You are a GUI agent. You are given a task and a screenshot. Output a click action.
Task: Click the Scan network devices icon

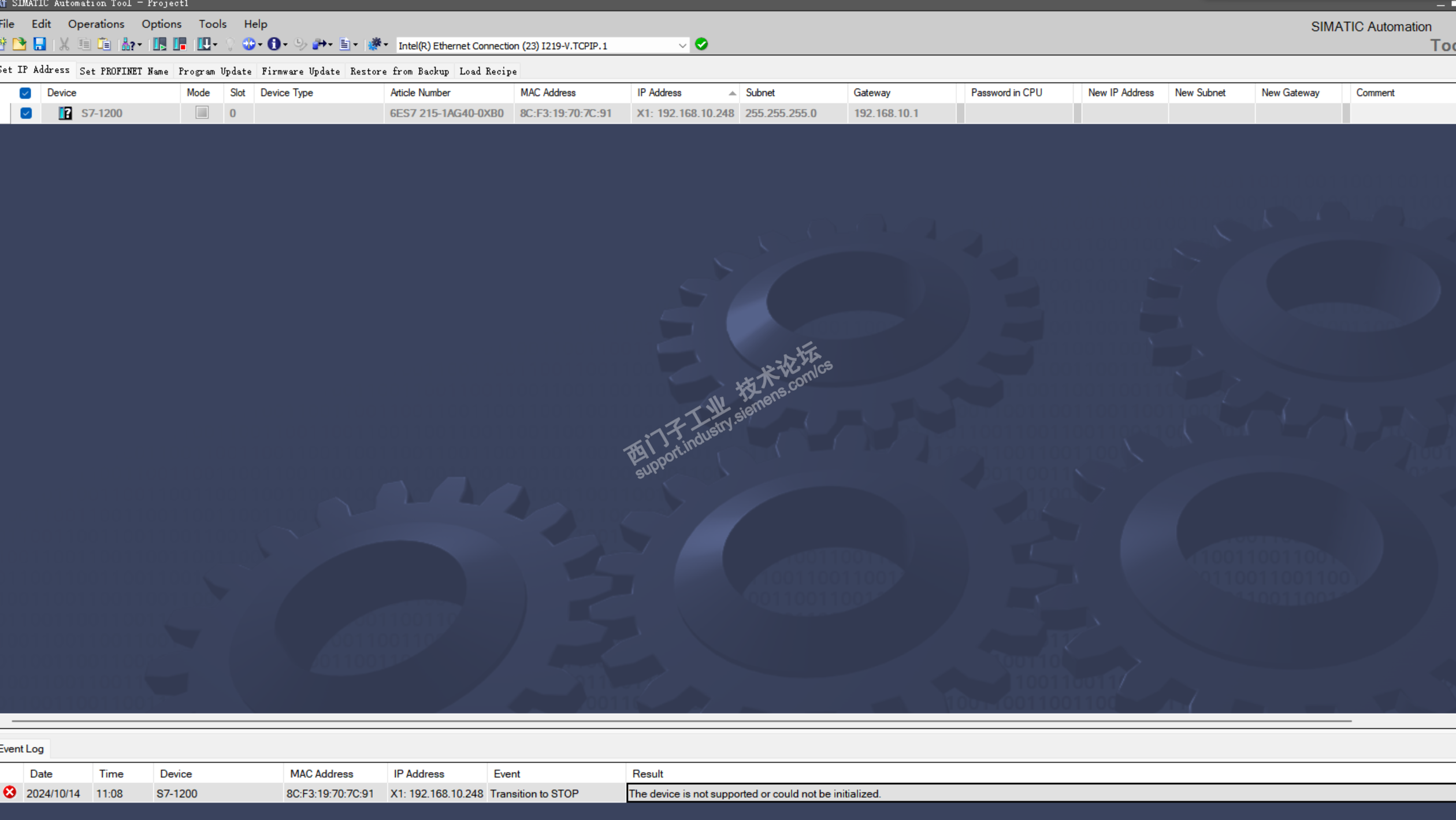[x=128, y=44]
